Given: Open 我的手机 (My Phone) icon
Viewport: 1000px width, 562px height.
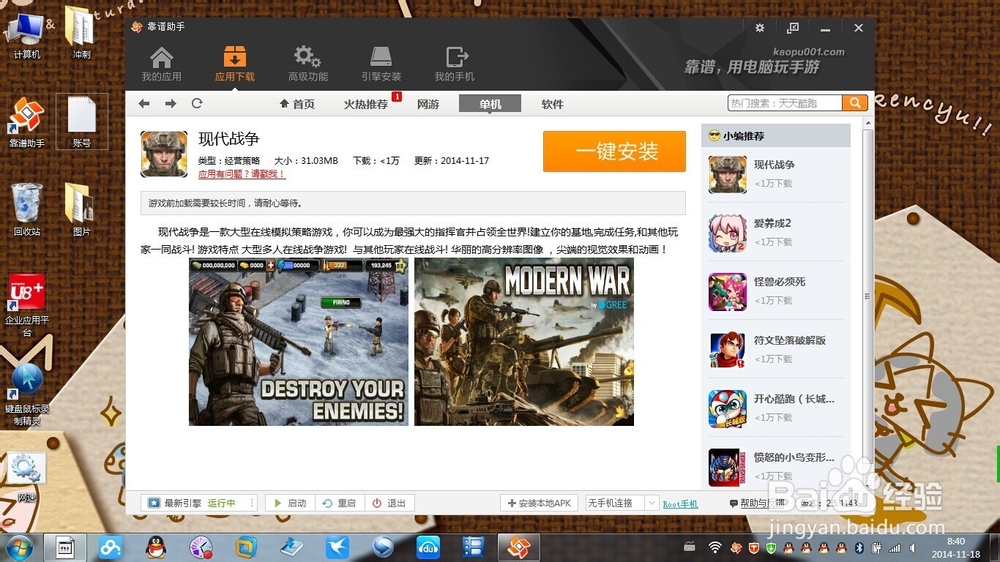Looking at the screenshot, I should click(x=454, y=64).
